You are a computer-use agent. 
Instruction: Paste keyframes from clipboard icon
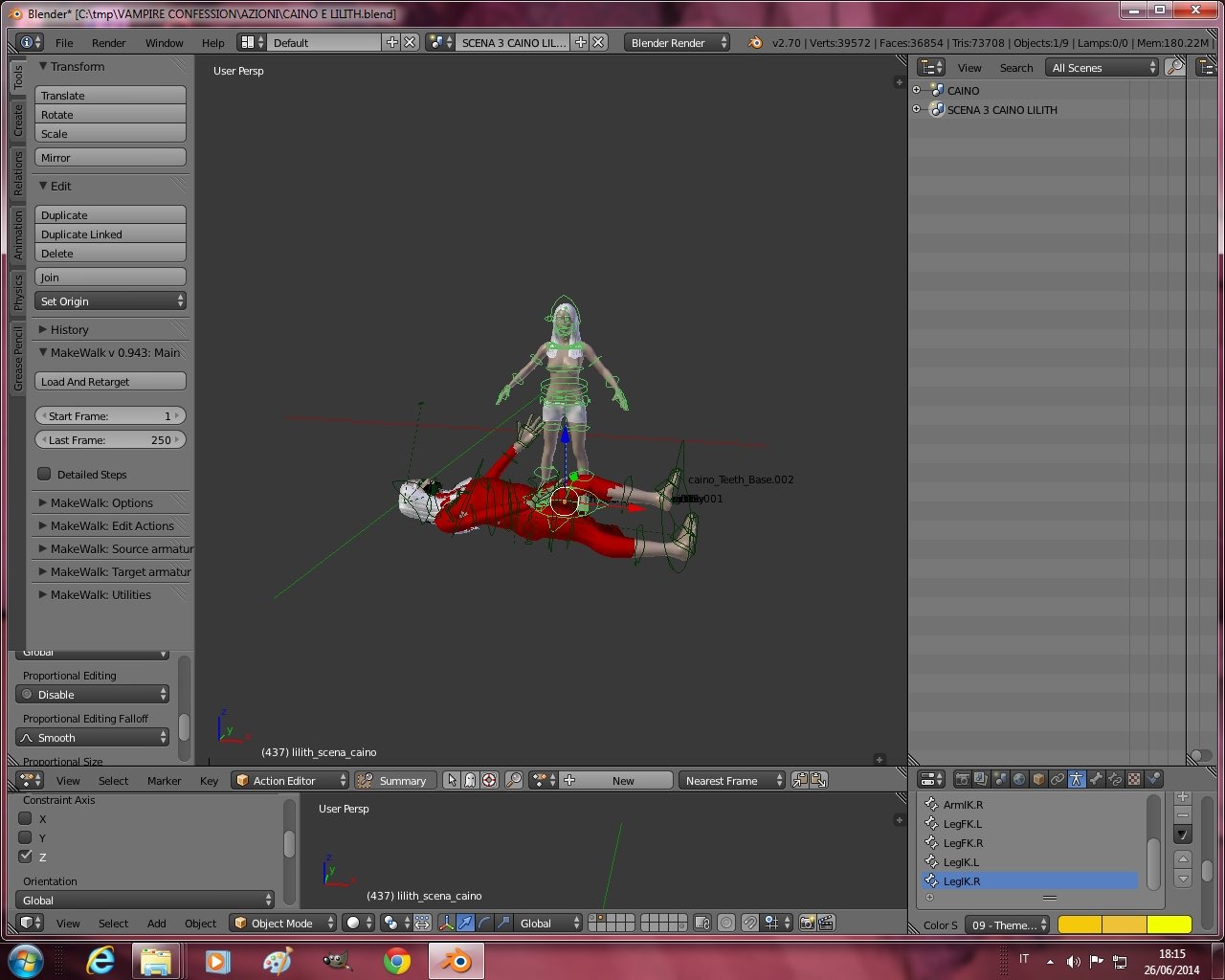[819, 780]
